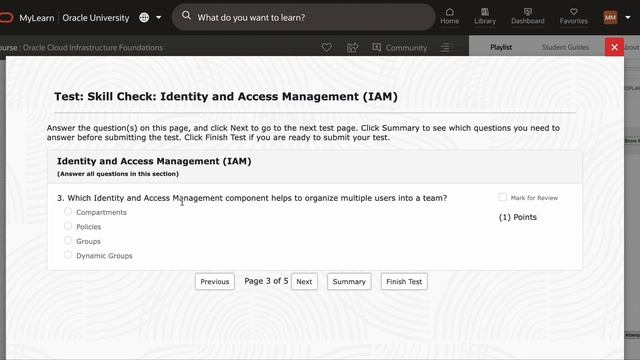The width and height of the screenshot is (640, 360).
Task: Click the list menu icon beside Community
Action: 446,48
